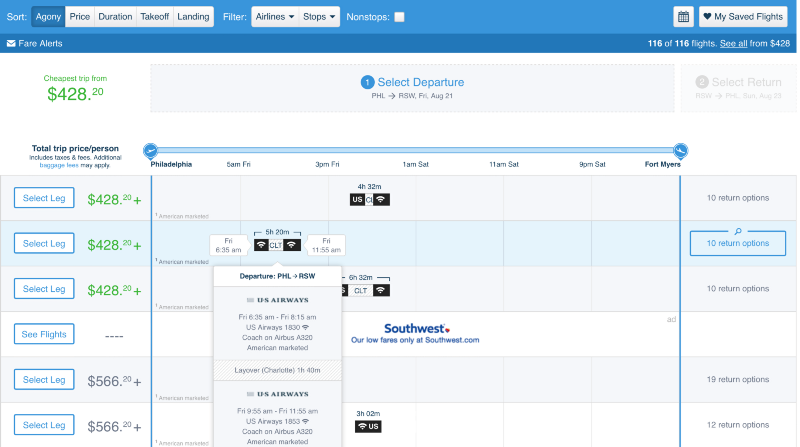Click Select Leg for the 4h 32m flight
Image resolution: width=800 pixels, height=447 pixels.
[44, 198]
